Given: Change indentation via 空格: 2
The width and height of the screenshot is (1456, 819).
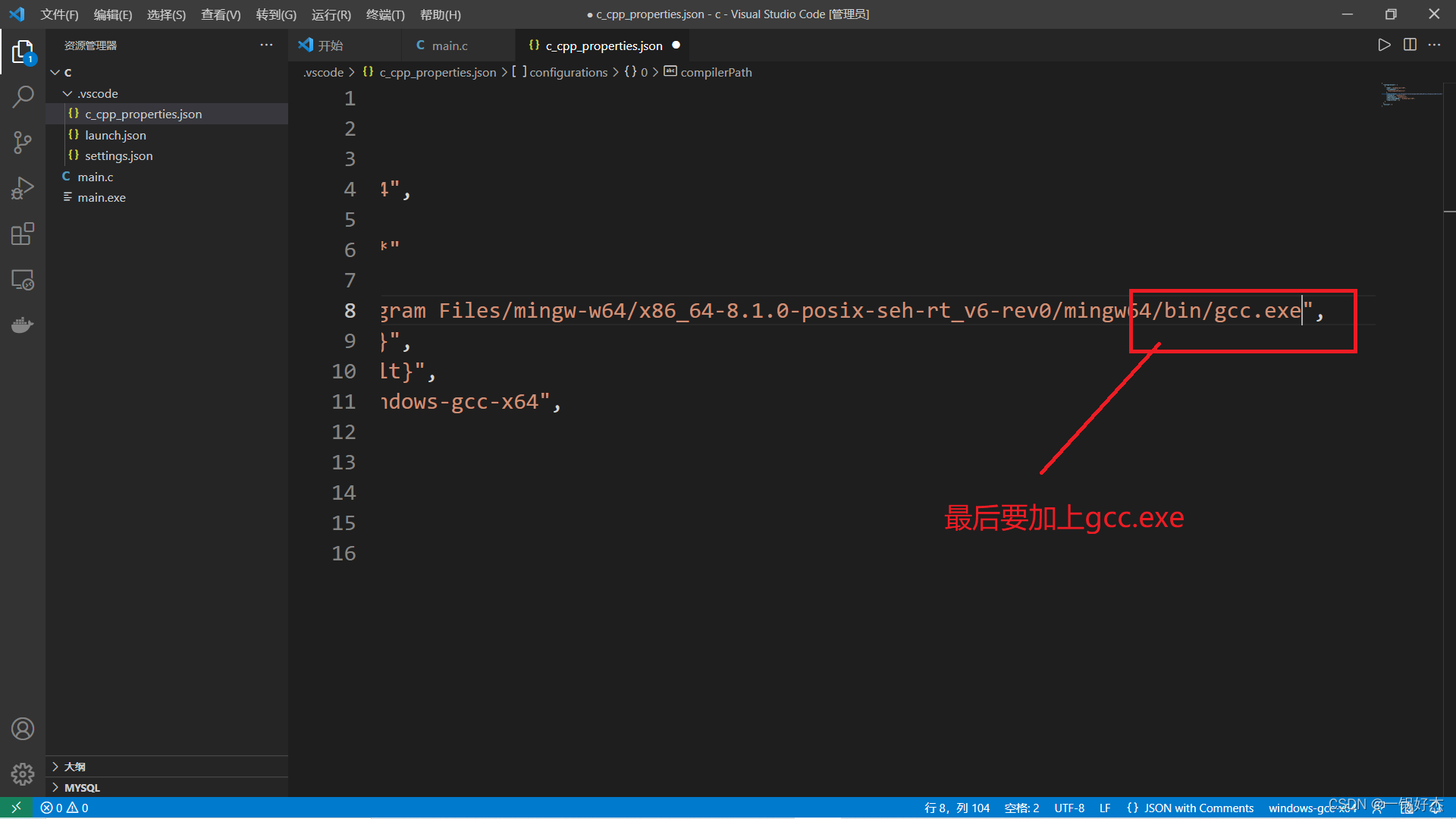Looking at the screenshot, I should [1021, 808].
